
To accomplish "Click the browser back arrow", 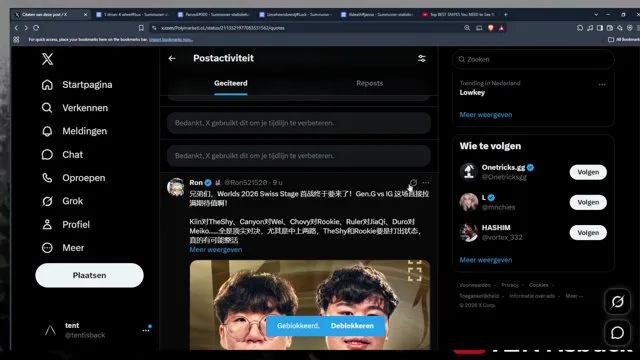I will 16,28.
